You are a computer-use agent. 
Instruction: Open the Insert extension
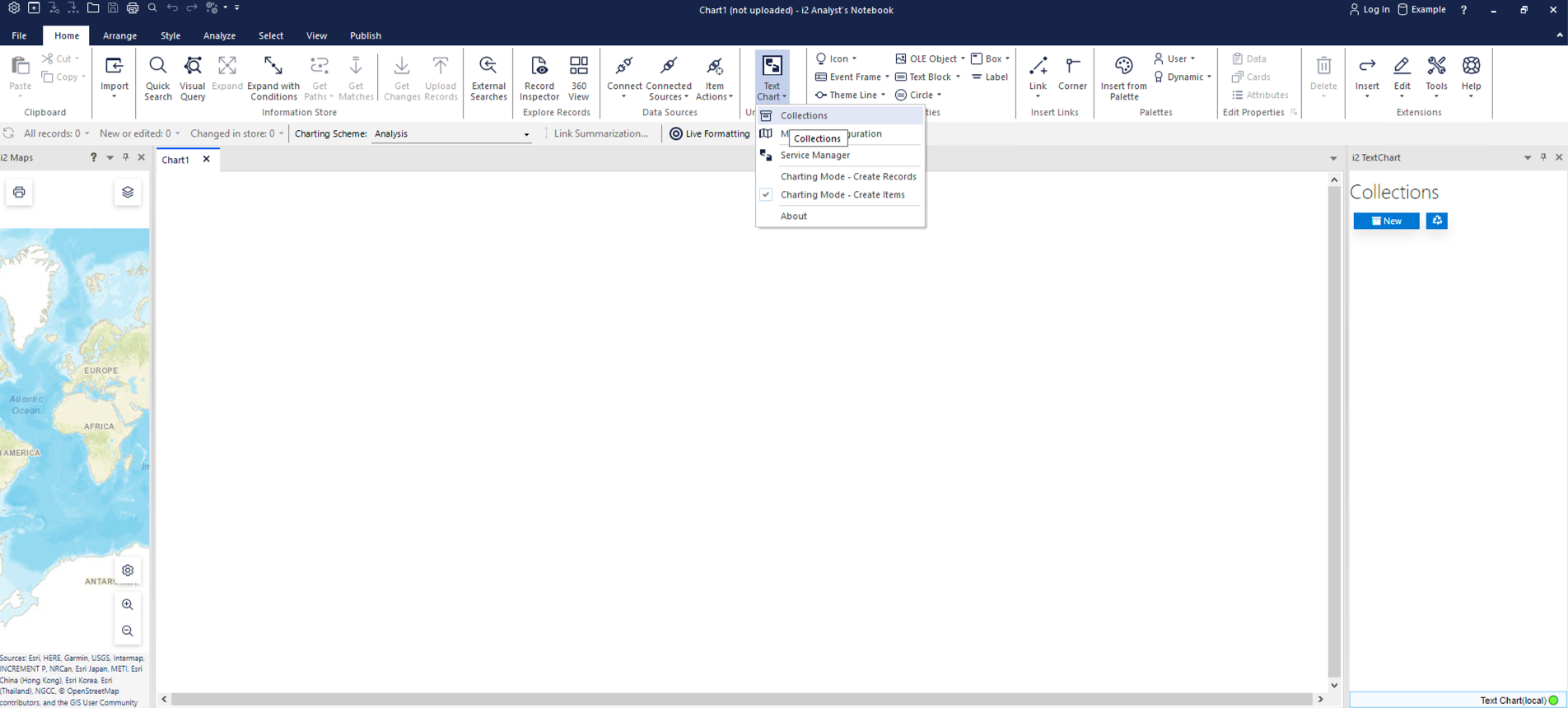click(x=1367, y=77)
